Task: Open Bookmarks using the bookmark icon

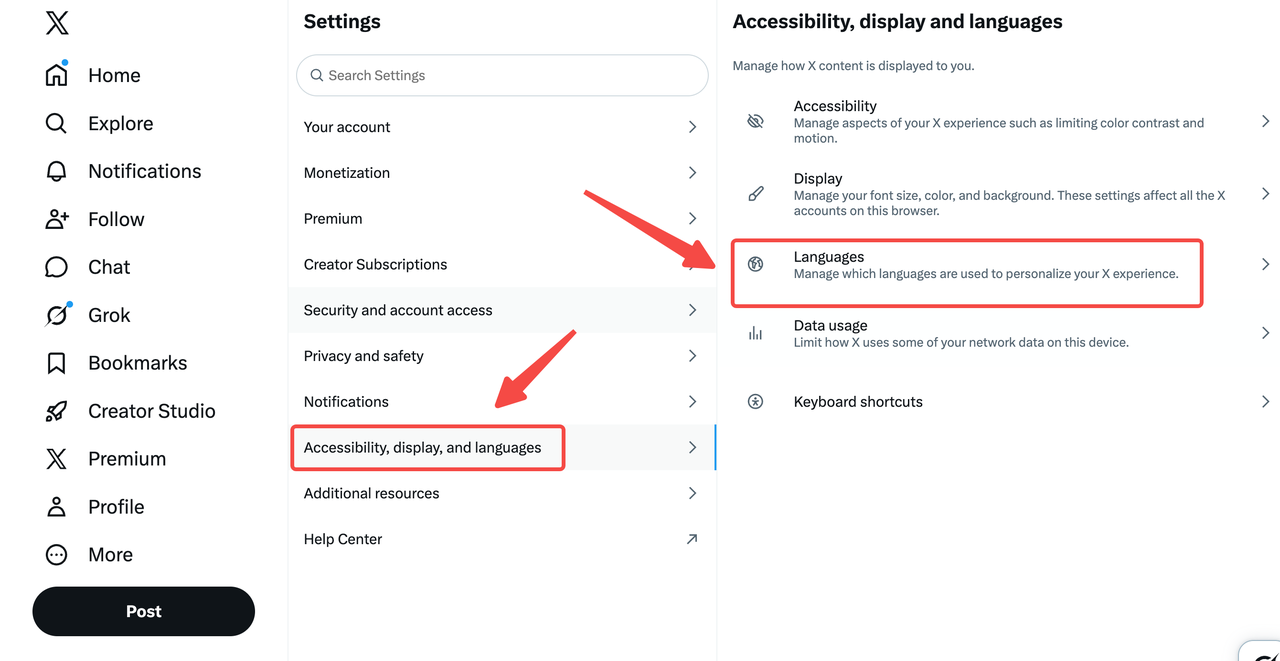Action: pyautogui.click(x=57, y=363)
